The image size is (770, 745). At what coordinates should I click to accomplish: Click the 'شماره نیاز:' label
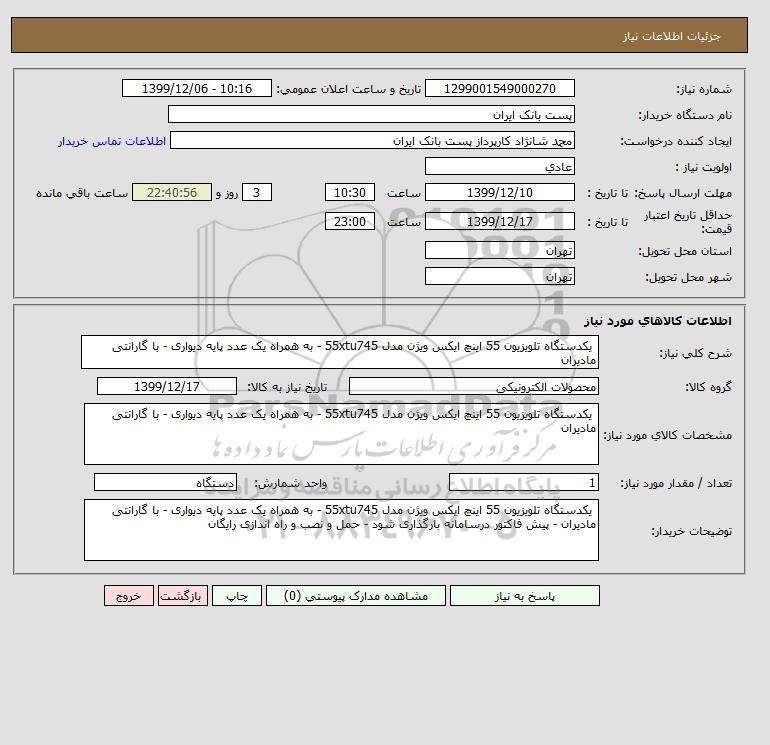coord(704,89)
